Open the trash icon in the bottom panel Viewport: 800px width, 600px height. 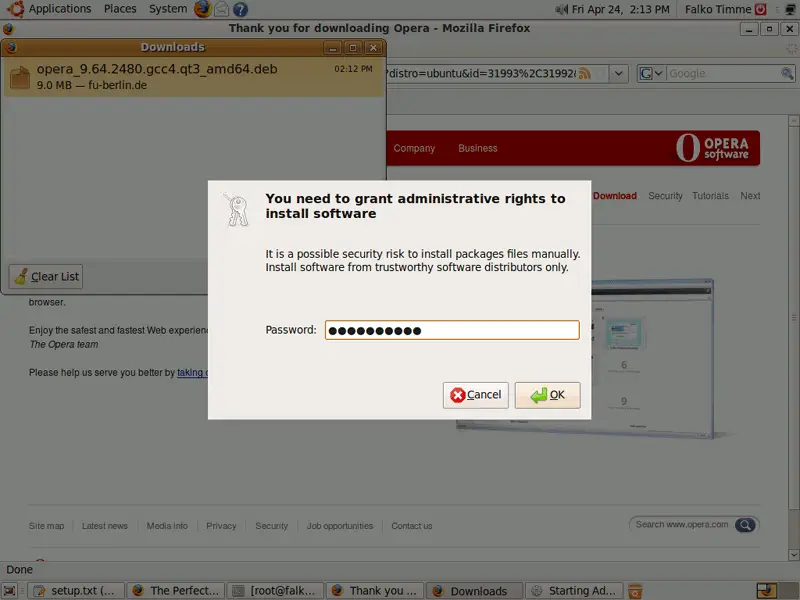click(x=635, y=591)
